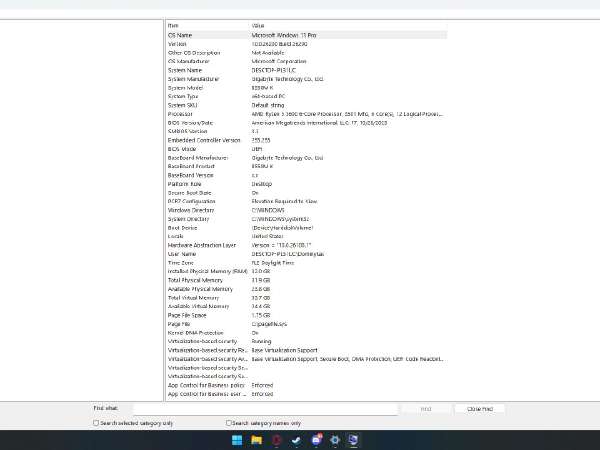Open Discord from the taskbar
Screen dimensions: 600x450
316,440
